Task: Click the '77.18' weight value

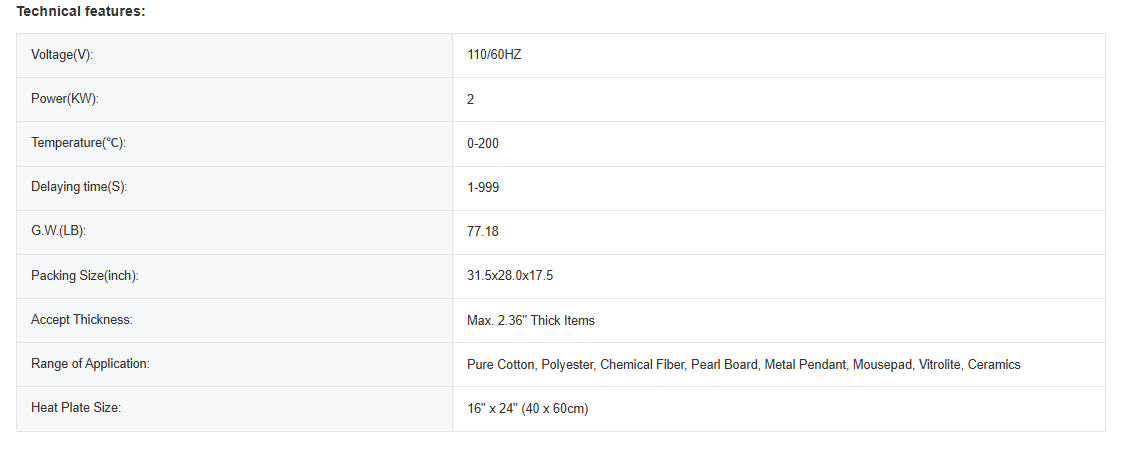Action: pyautogui.click(x=483, y=232)
